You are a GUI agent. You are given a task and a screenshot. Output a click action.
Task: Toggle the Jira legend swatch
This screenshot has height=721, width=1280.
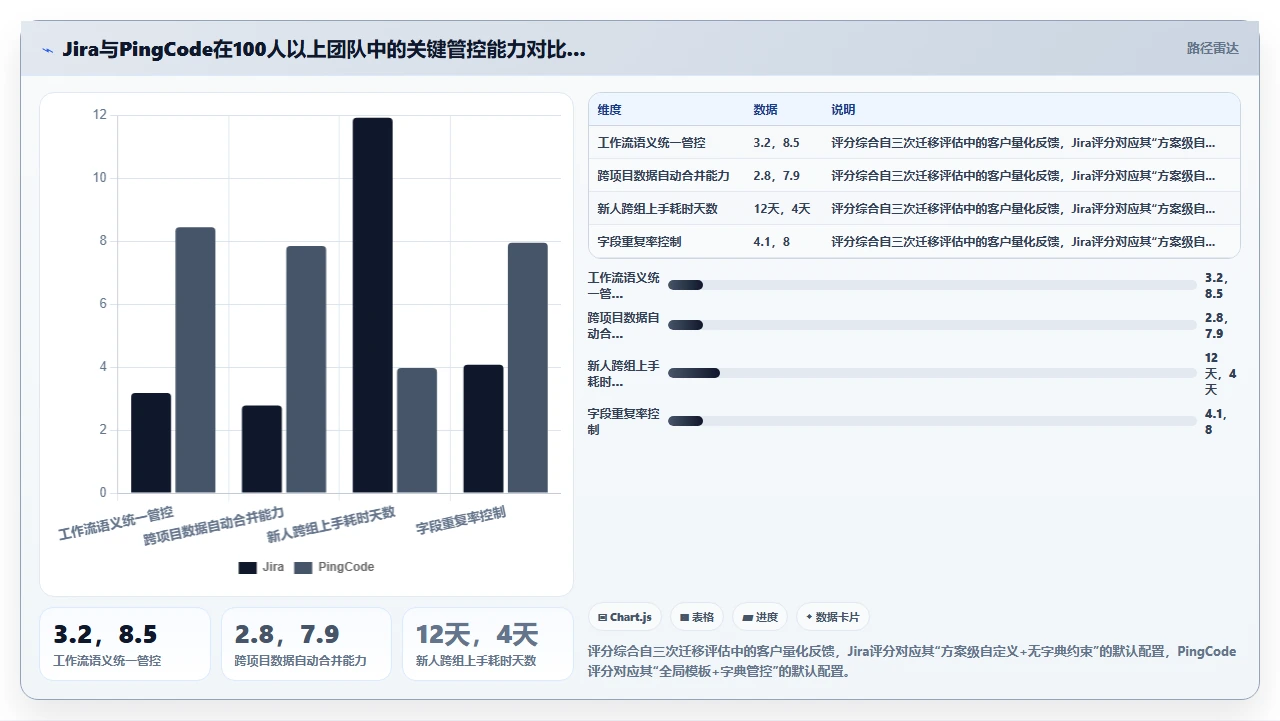[x=247, y=567]
